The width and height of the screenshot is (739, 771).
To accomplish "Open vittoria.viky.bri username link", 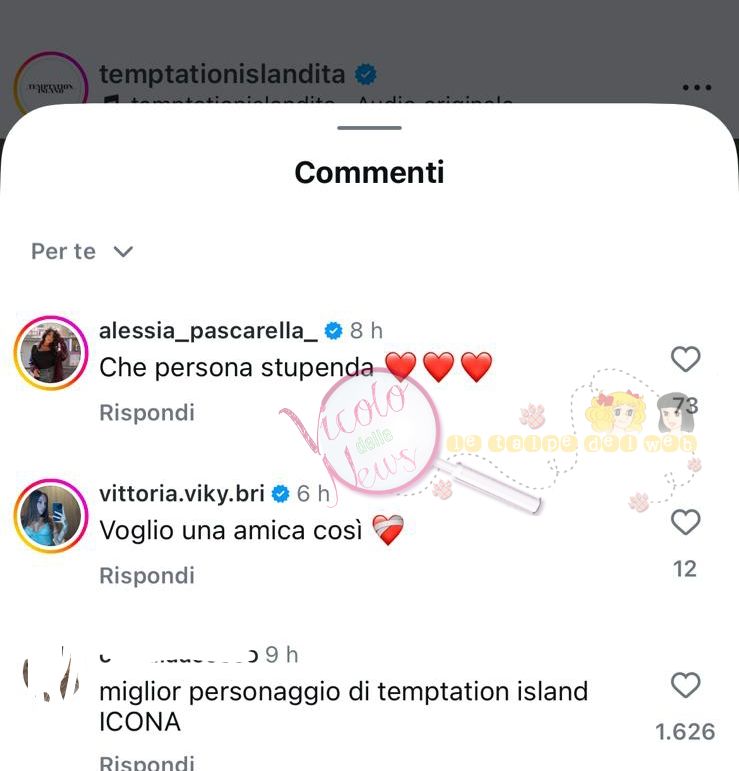I will coord(182,494).
